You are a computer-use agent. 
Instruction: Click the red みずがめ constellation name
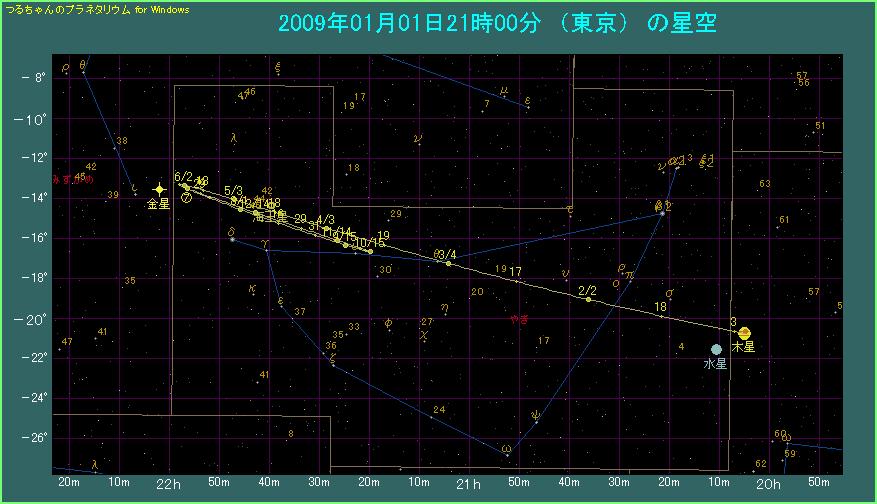click(x=76, y=180)
